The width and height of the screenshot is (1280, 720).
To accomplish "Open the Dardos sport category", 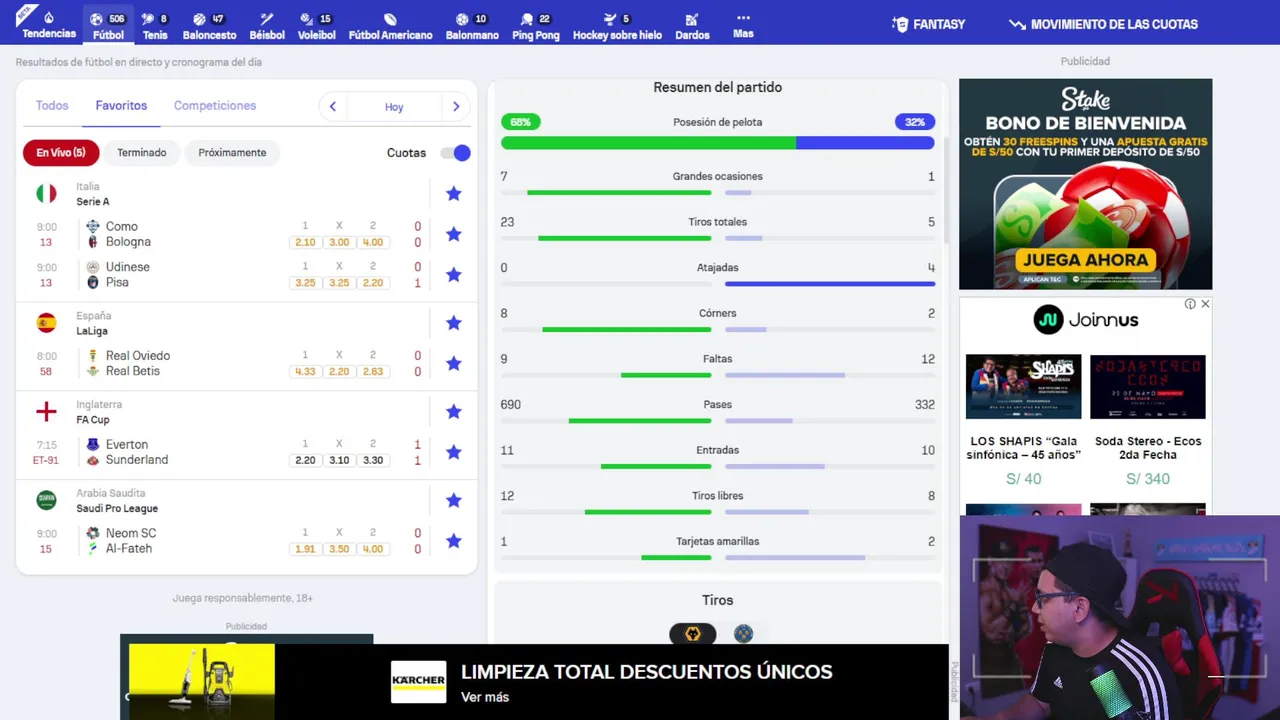I will coord(692,26).
